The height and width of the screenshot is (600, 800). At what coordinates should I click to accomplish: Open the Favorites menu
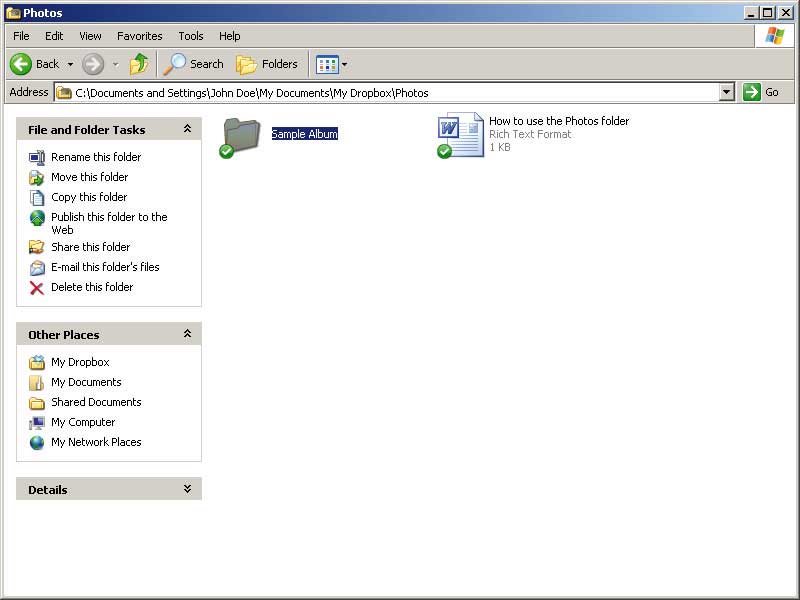pos(139,36)
